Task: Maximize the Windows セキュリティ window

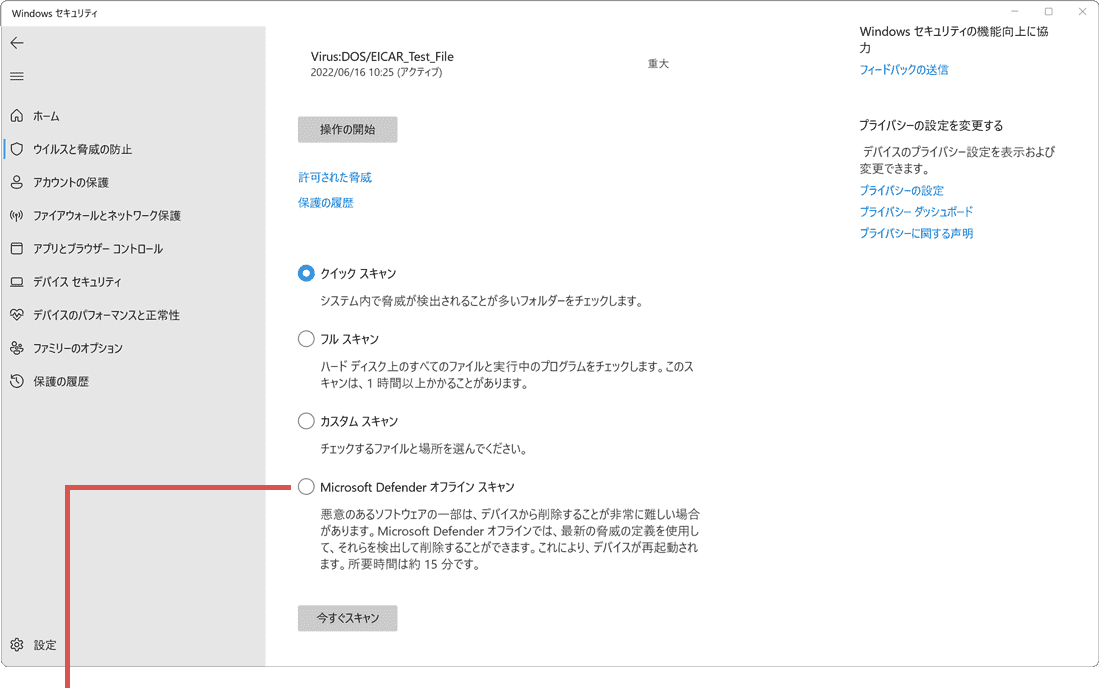Action: click(1049, 12)
